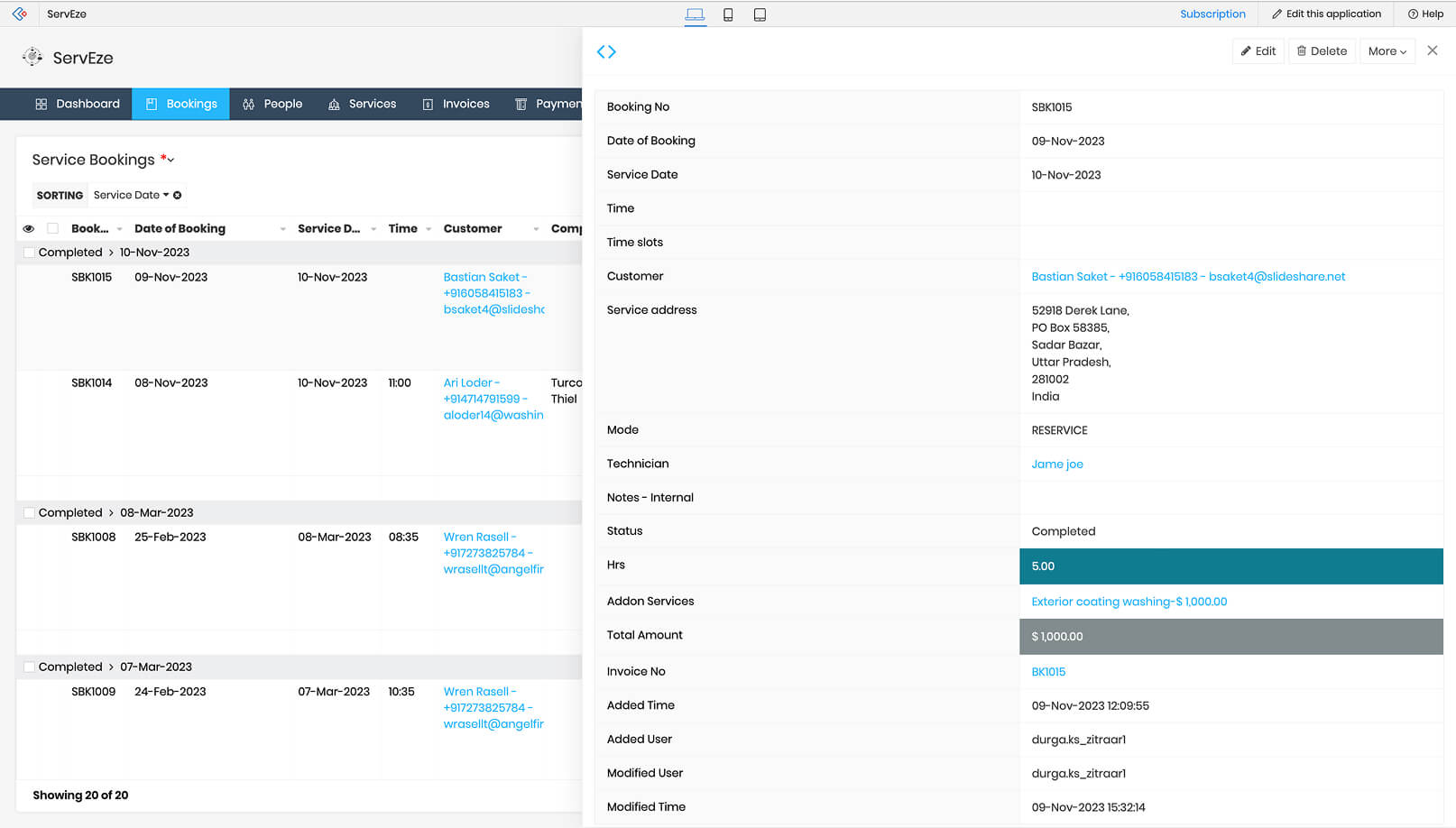The image size is (1456, 828).
Task: Switch to mobile phone preview icon
Action: click(728, 14)
